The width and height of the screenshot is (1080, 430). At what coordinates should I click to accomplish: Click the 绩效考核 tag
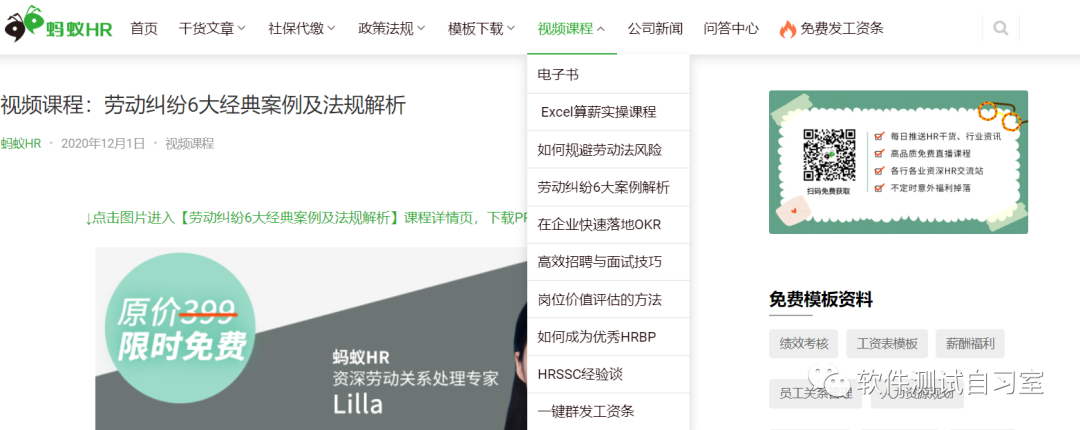click(x=804, y=343)
